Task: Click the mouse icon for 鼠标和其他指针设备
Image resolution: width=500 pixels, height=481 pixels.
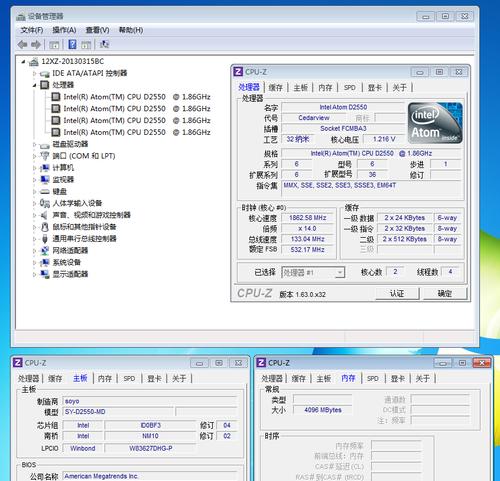Action: click(45, 227)
